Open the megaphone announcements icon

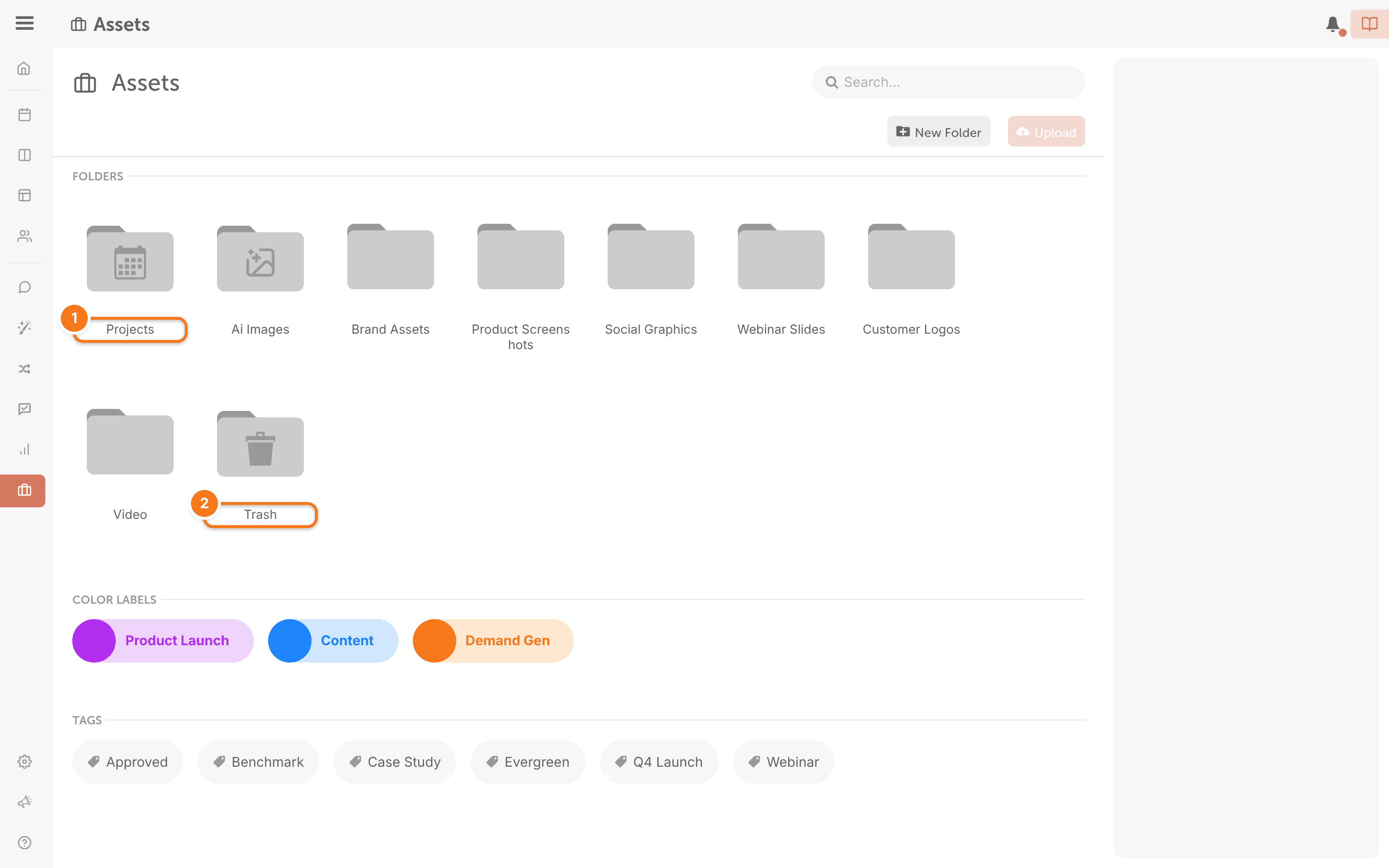pyautogui.click(x=24, y=802)
